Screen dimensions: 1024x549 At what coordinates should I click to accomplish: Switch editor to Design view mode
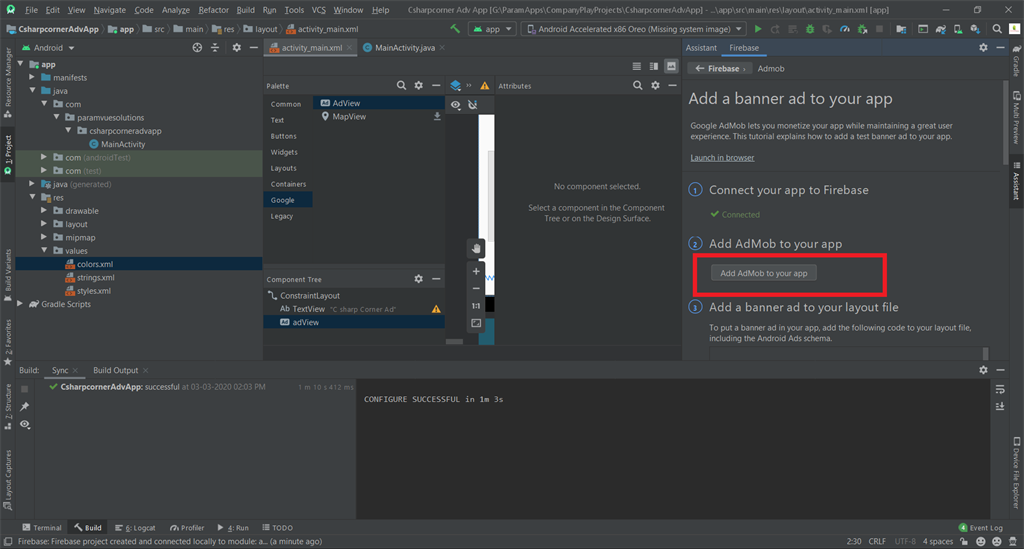671,66
